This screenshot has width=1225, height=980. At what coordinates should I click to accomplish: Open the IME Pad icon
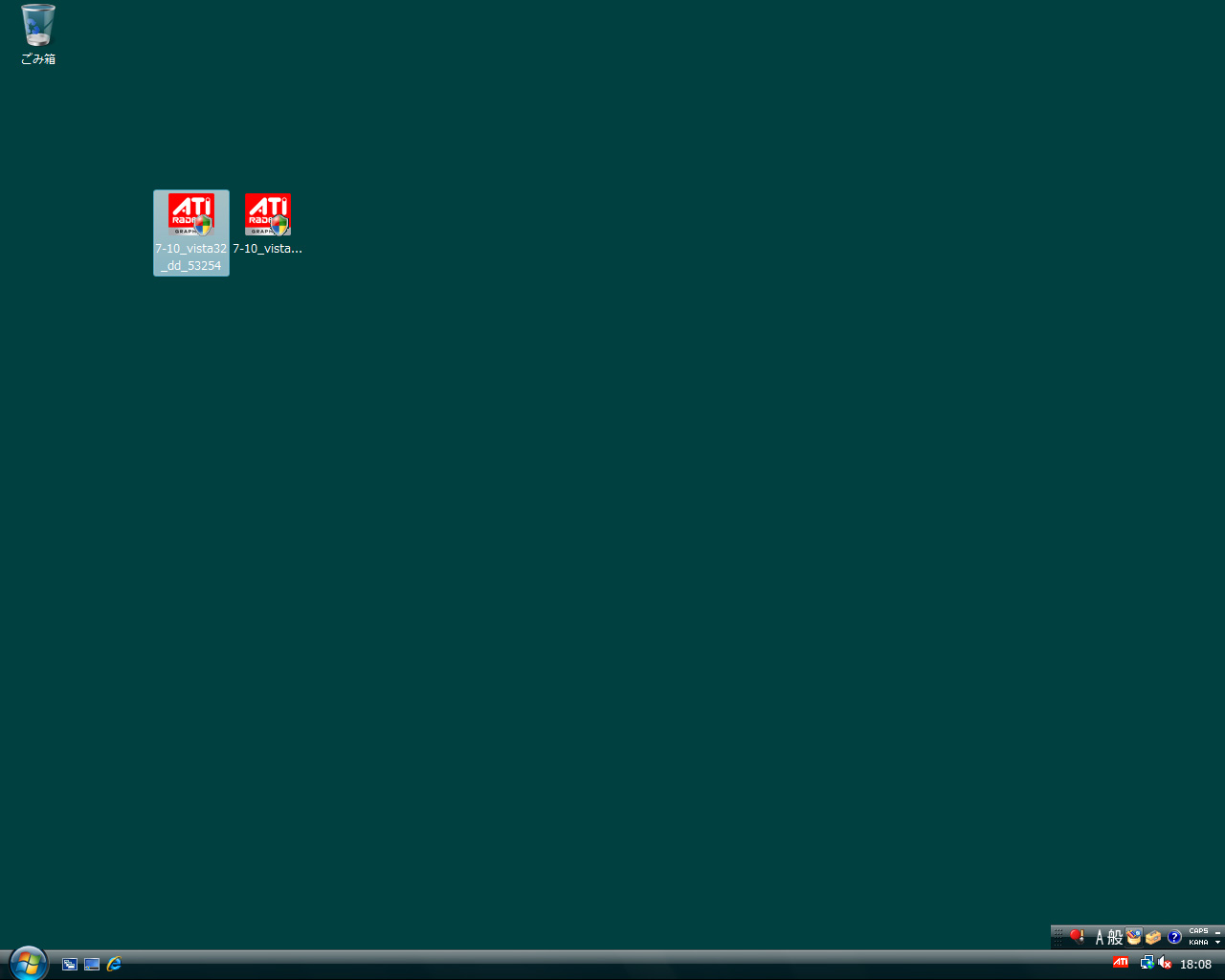[1134, 937]
